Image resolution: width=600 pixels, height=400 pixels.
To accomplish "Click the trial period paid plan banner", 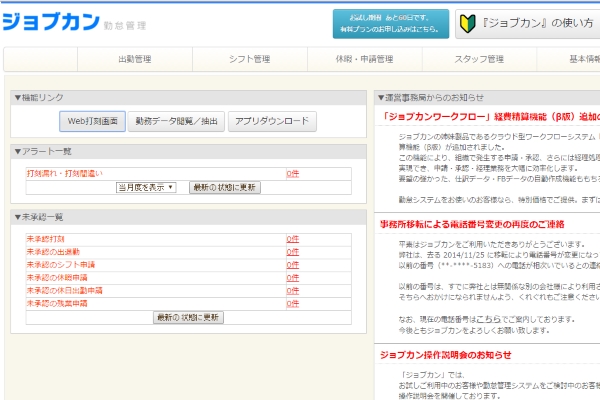I will 390,24.
